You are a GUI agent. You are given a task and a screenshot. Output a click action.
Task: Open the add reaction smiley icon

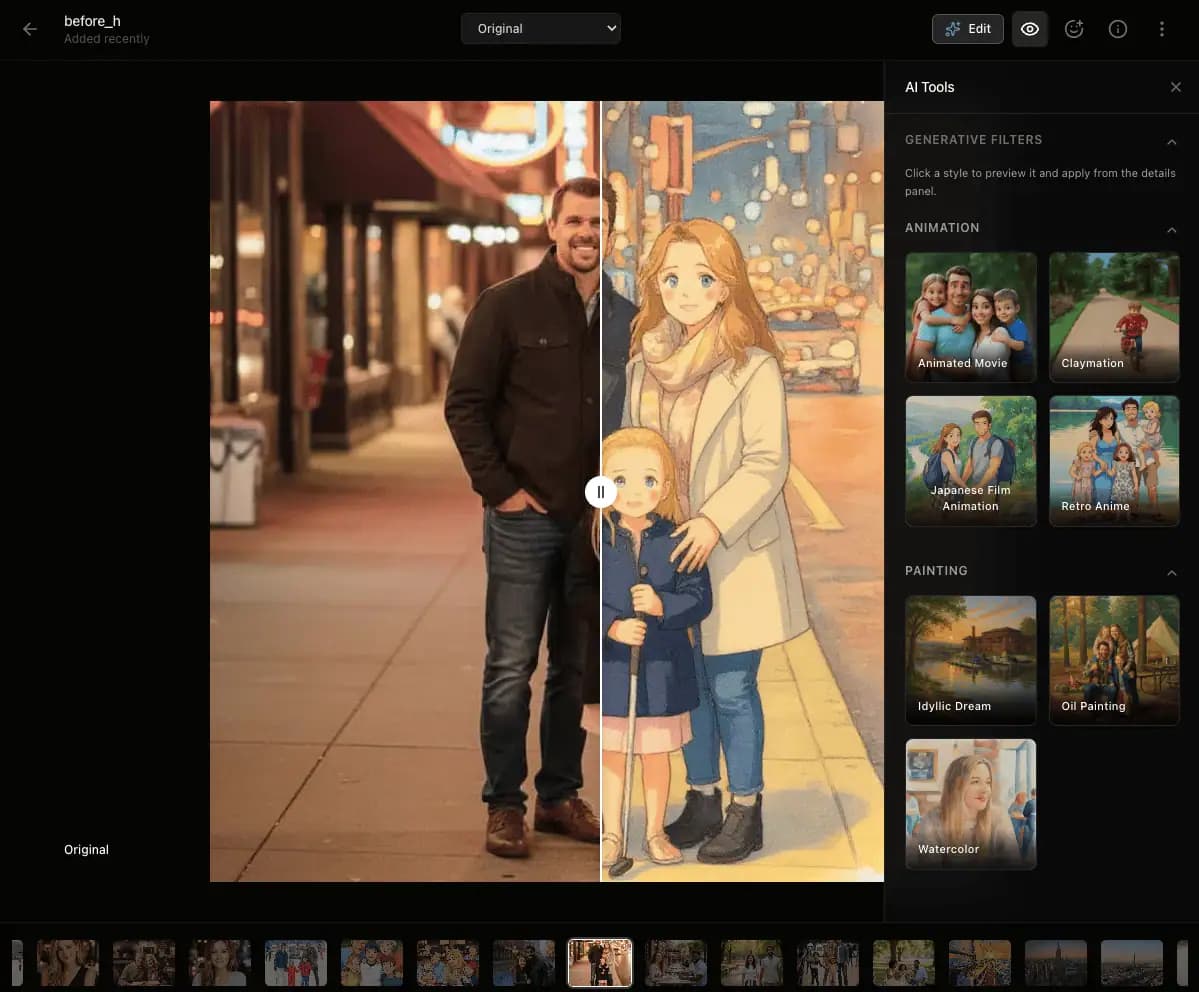pos(1074,29)
